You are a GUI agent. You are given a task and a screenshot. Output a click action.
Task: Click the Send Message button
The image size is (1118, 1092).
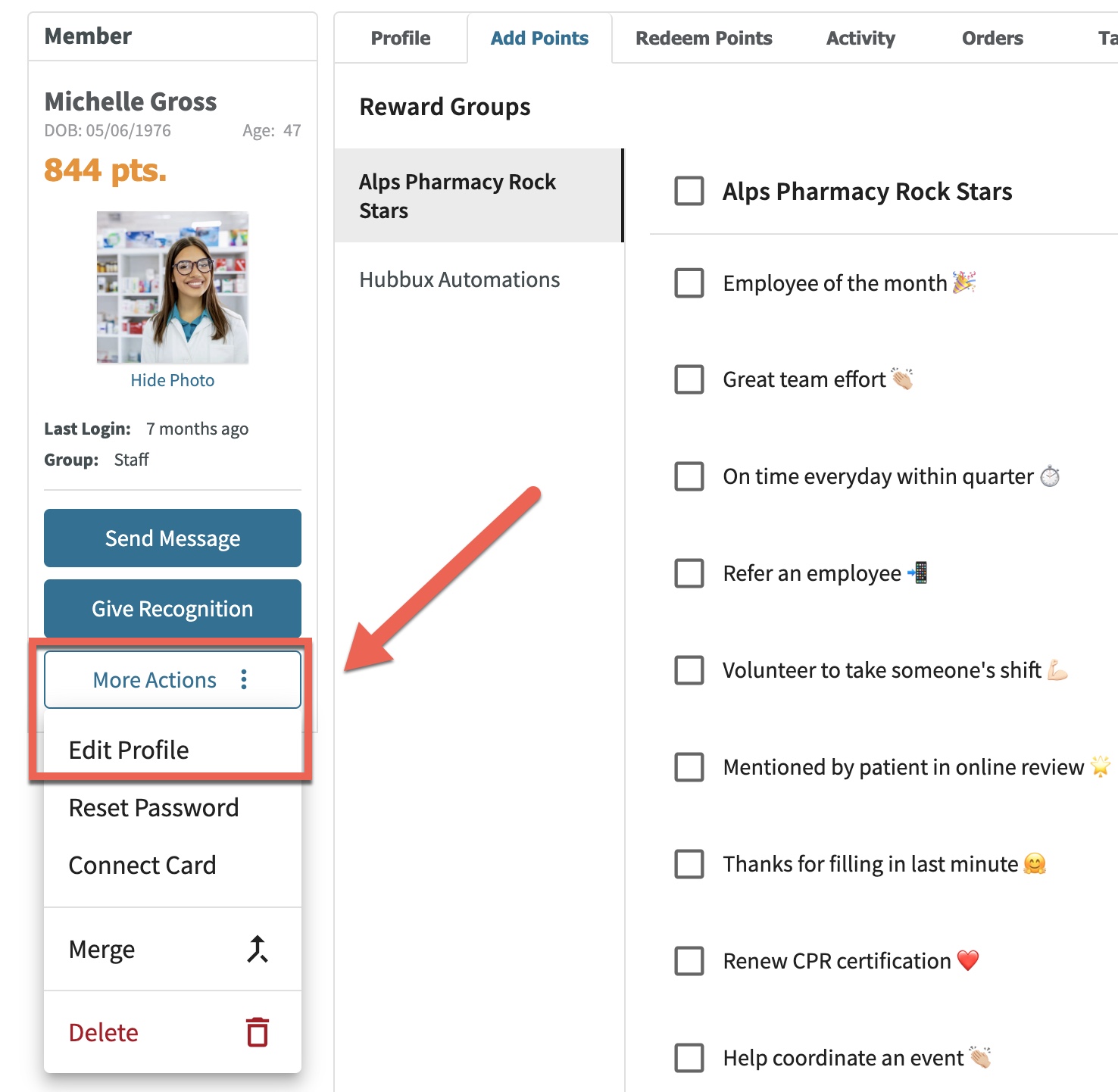pos(173,538)
